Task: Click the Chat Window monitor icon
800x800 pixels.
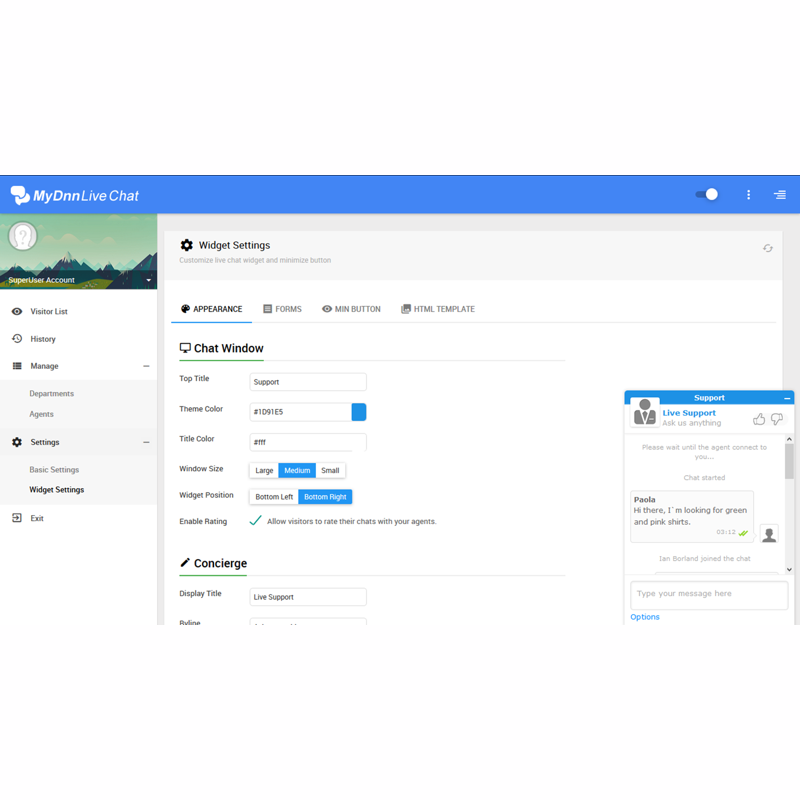Action: coord(185,348)
